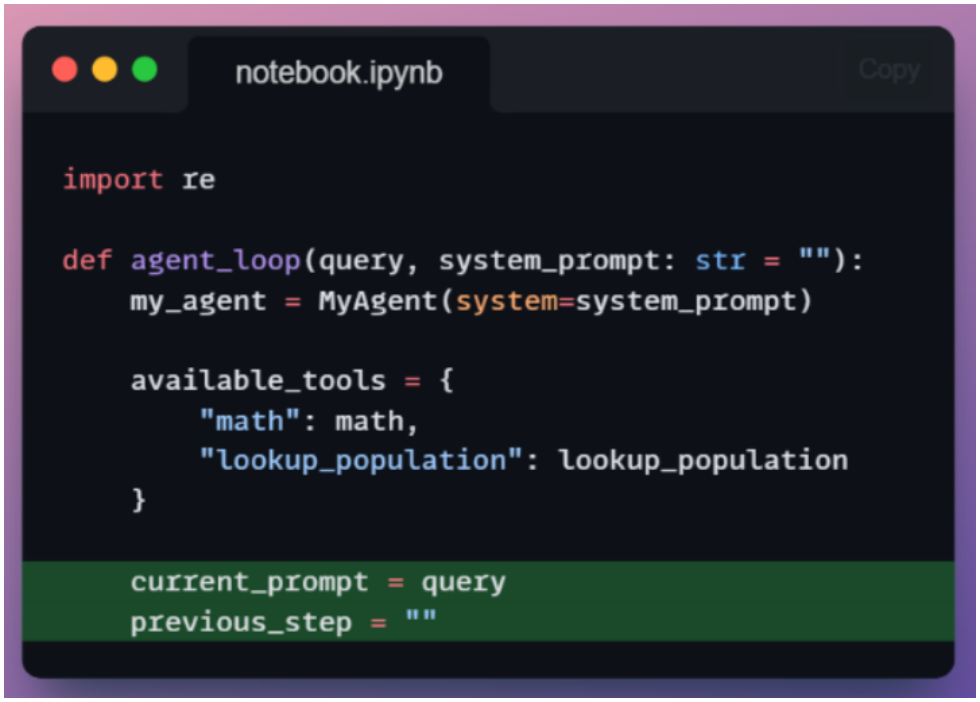Click the highlighted current_prompt variable
The width and height of the screenshot is (980, 702).
click(249, 583)
